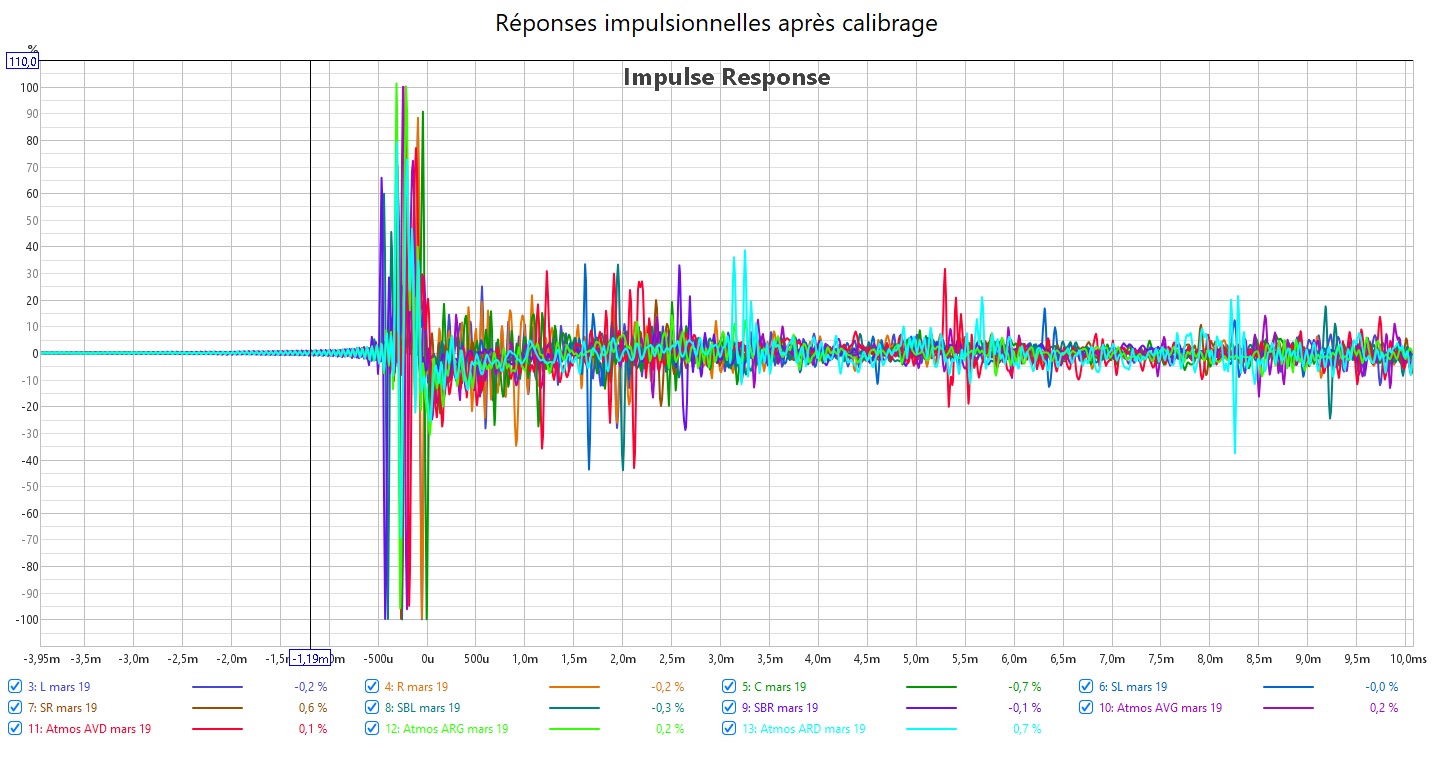Image resolution: width=1433 pixels, height=761 pixels.
Task: Click the 110,0 Y-axis limit box
Action: (x=23, y=62)
